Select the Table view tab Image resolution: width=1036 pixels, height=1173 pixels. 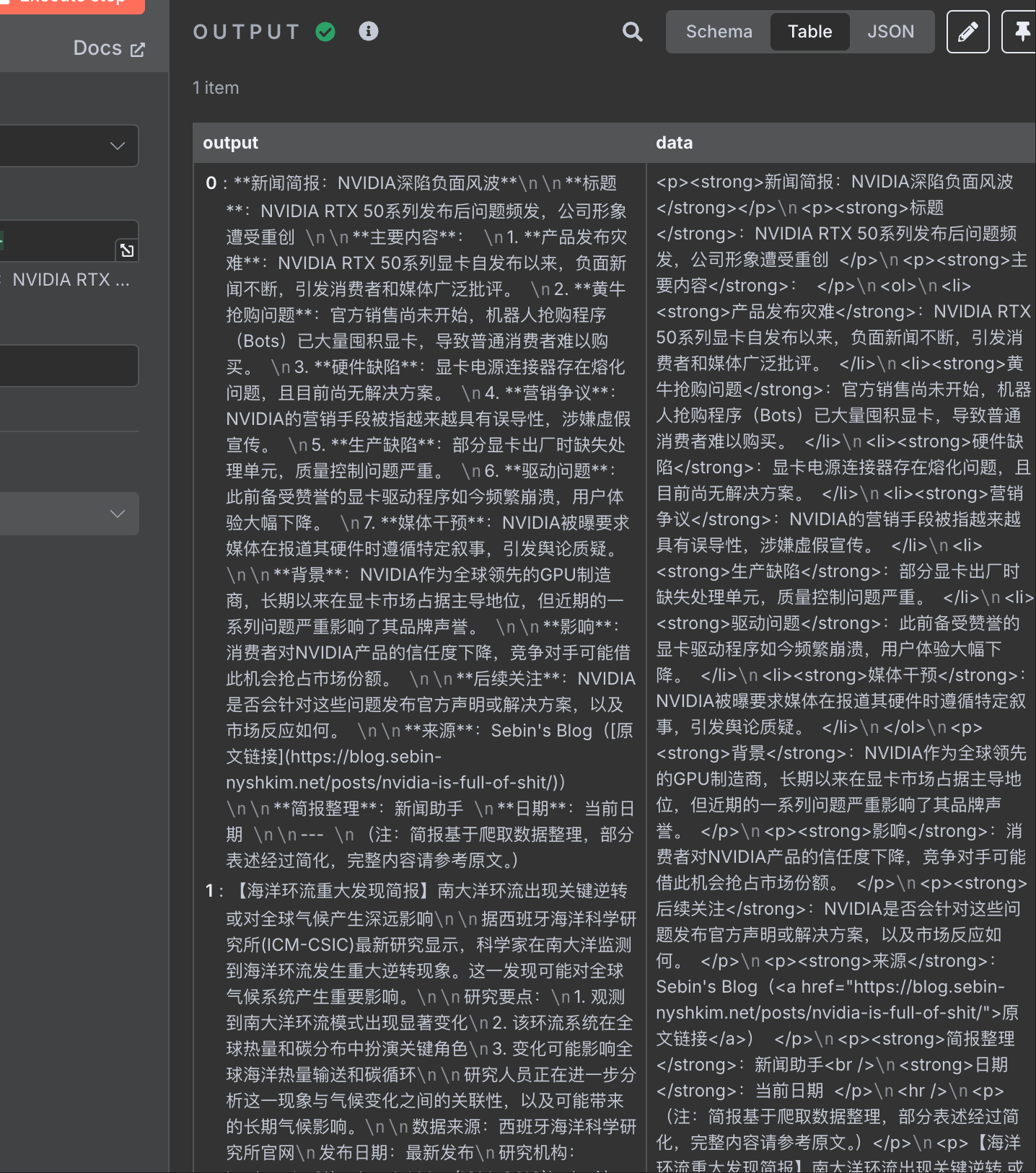pos(809,32)
